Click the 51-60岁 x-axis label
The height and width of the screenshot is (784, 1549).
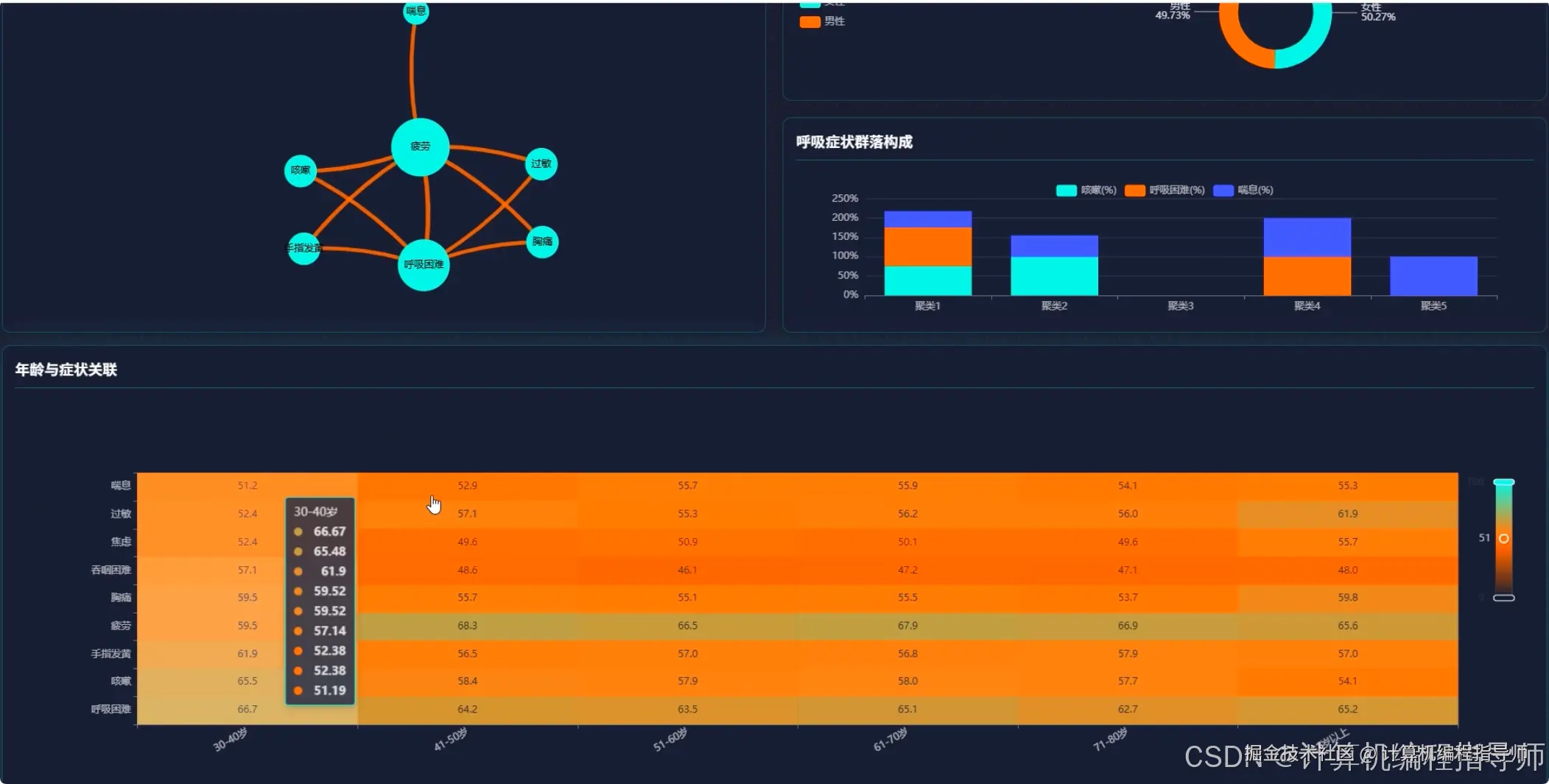[670, 740]
